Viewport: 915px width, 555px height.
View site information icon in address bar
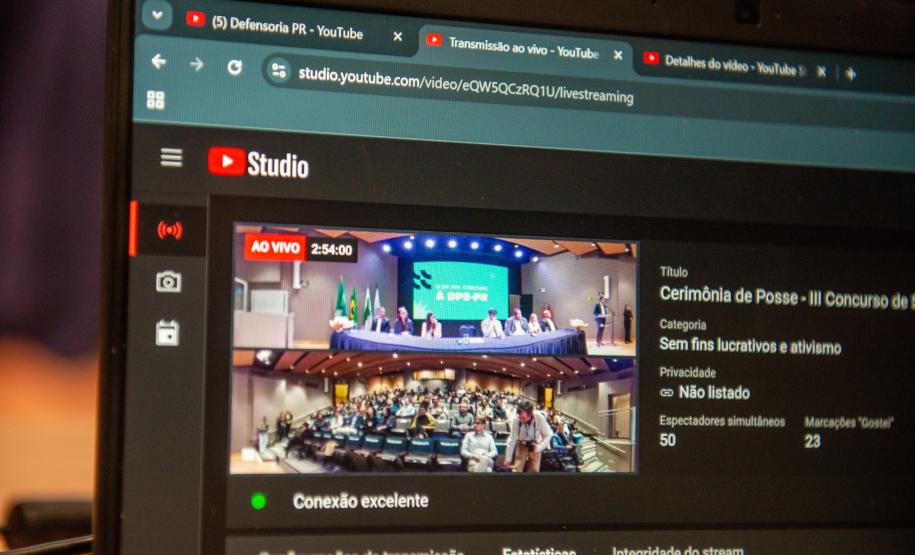[x=279, y=71]
